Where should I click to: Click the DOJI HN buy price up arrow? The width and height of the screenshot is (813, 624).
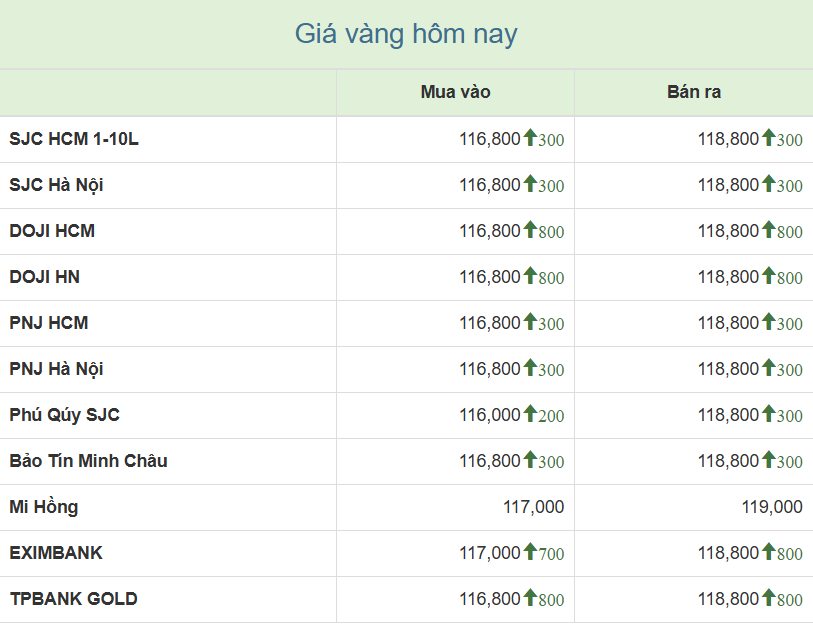pos(530,276)
